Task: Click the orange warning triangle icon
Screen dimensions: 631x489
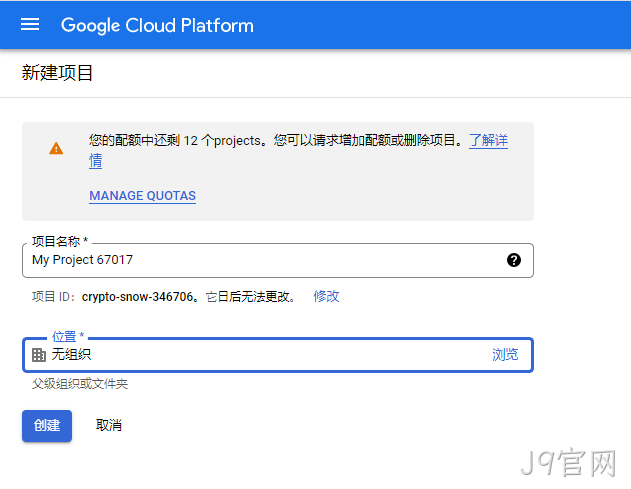Action: (56, 148)
